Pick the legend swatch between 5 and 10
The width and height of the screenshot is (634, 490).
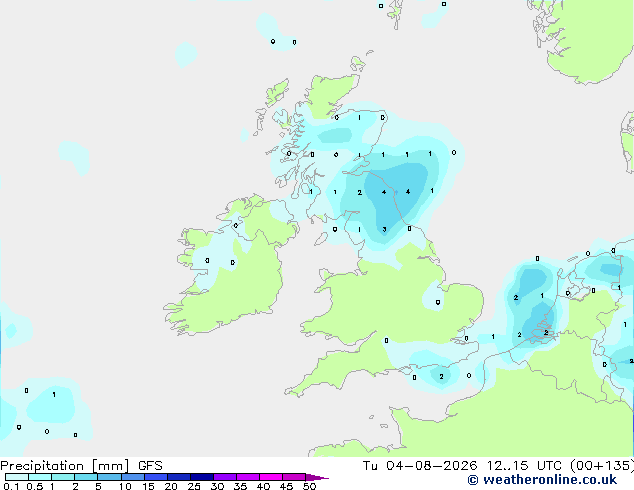point(109,477)
